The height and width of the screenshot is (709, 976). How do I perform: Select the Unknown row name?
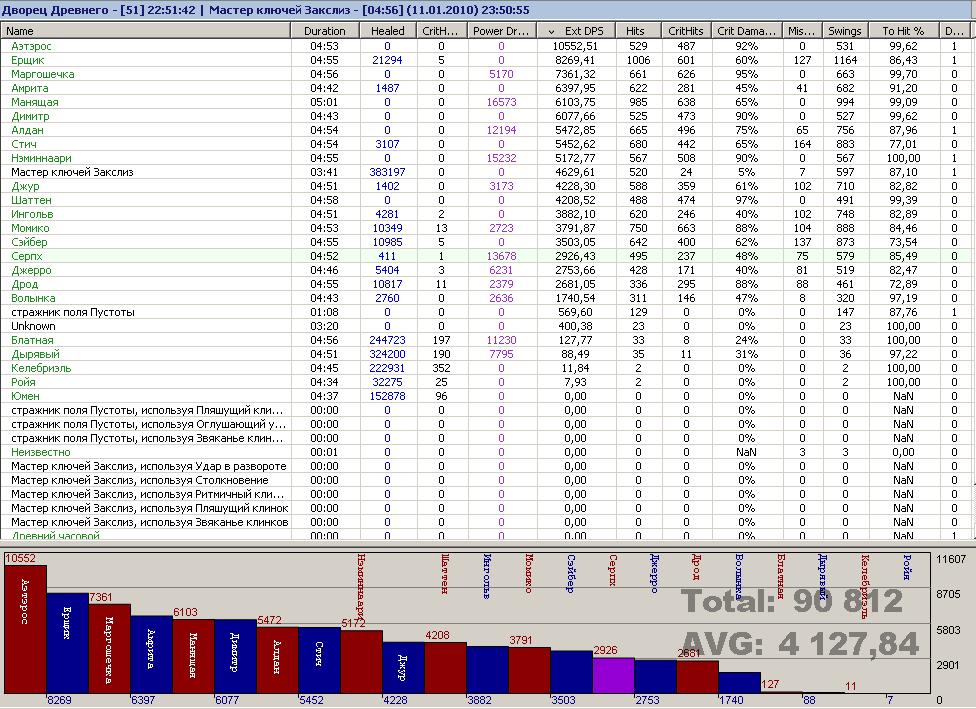coord(33,326)
